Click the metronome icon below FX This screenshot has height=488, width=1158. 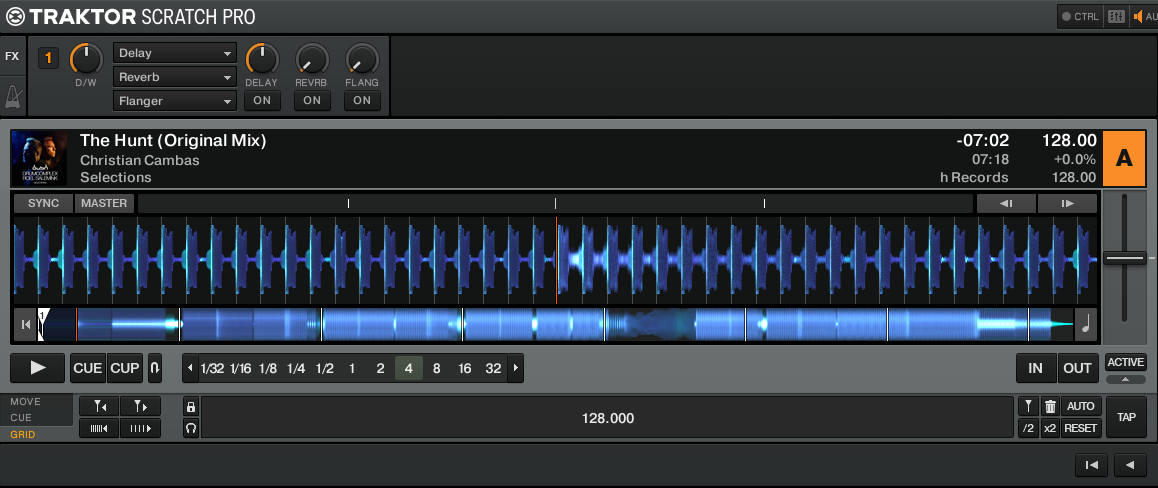(12, 96)
